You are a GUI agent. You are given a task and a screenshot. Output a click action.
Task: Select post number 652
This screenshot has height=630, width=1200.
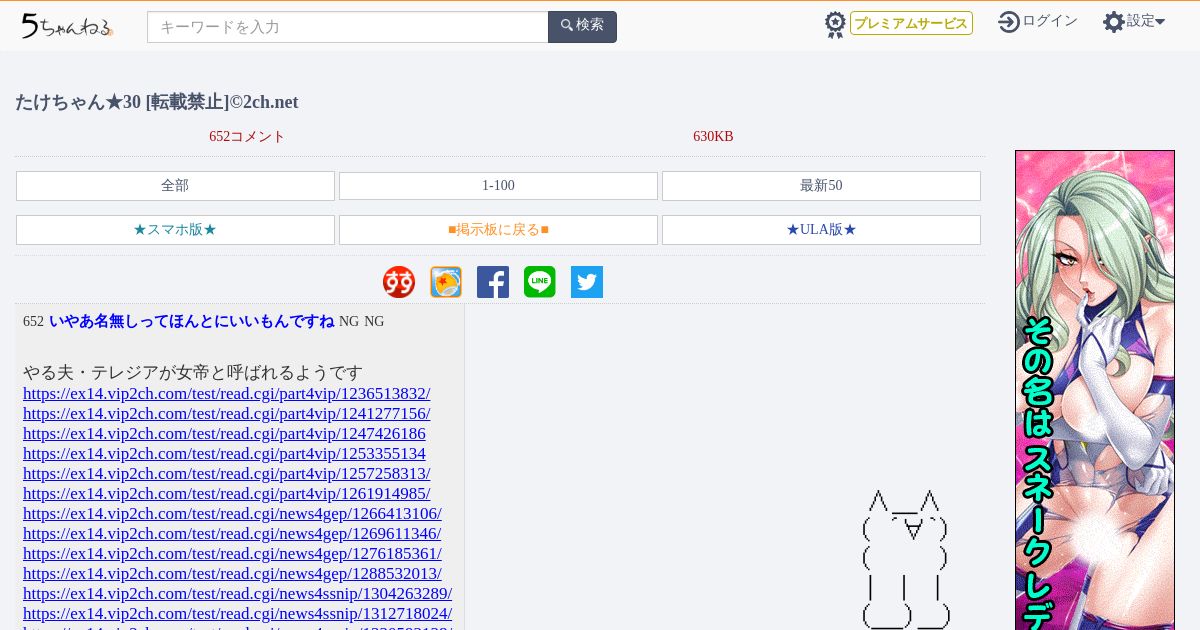click(x=33, y=322)
